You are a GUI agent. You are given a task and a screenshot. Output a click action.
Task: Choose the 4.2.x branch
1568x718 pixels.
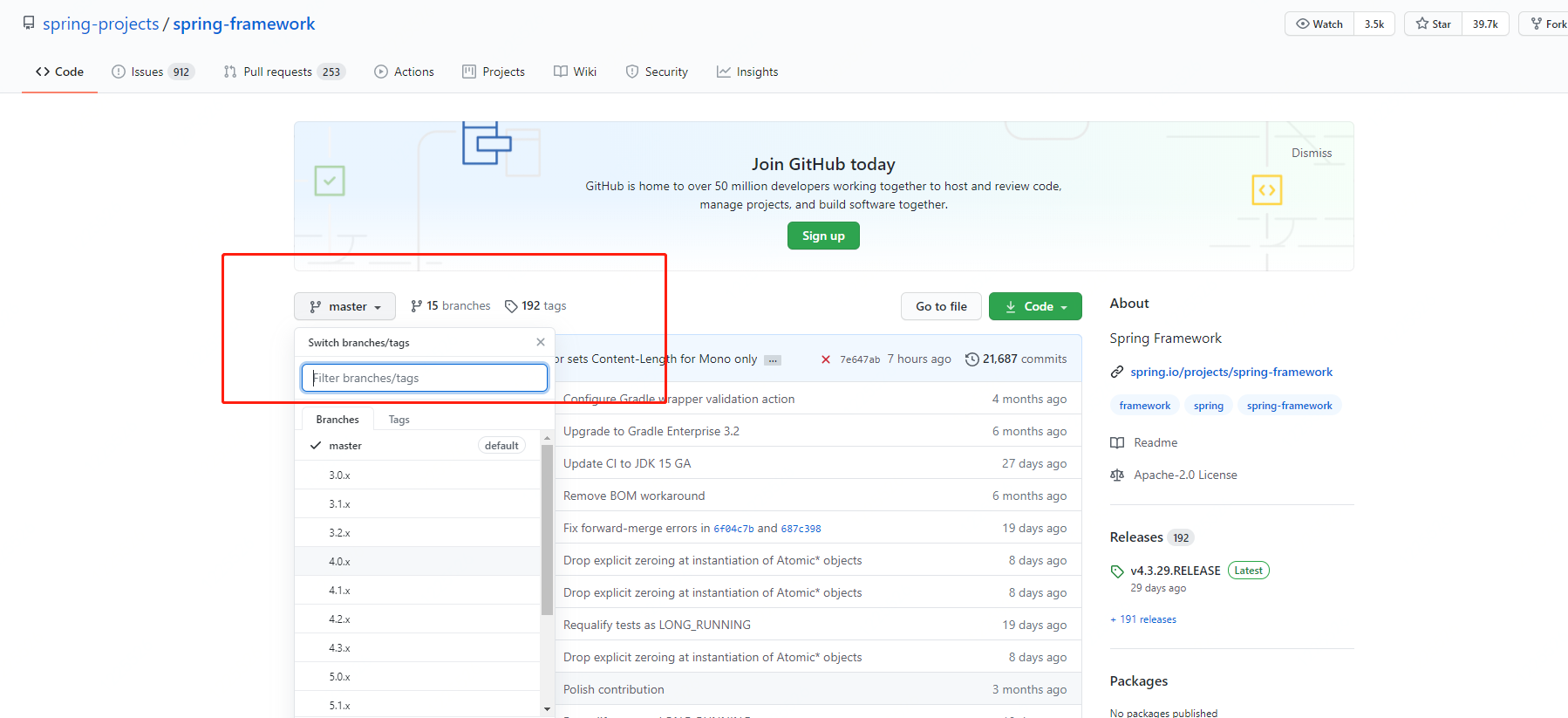coord(418,619)
